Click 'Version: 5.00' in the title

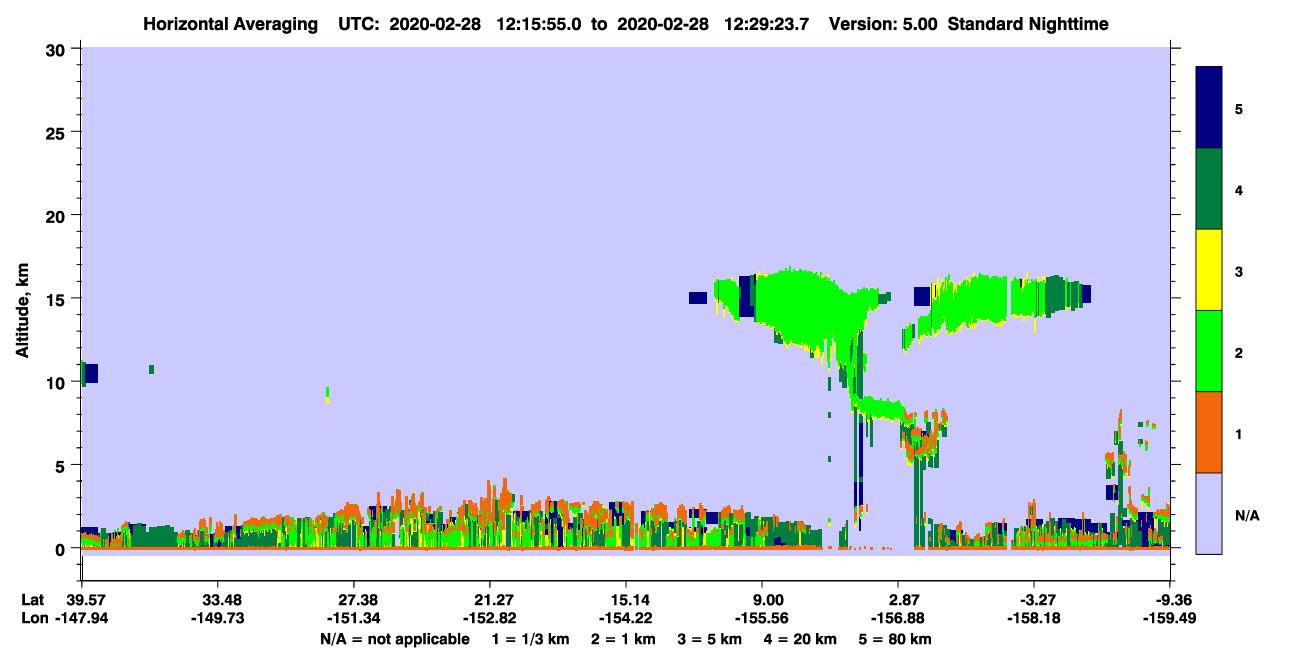pos(881,24)
